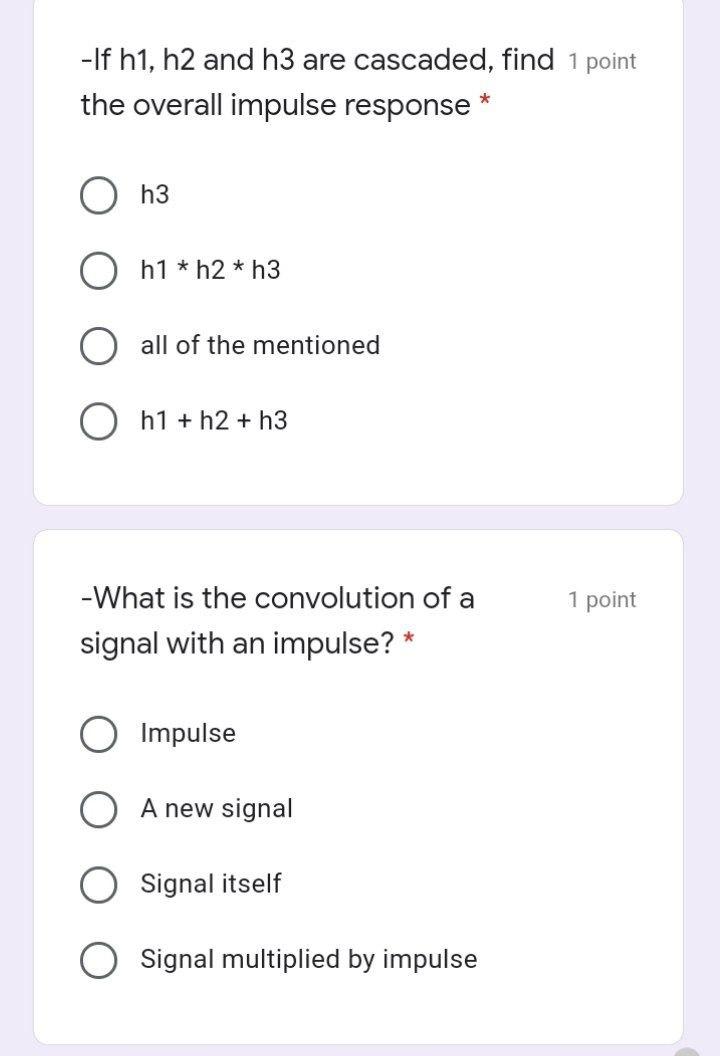Viewport: 720px width, 1056px height.
Task: Select Signal multiplied by impulse option
Action: click(98, 959)
